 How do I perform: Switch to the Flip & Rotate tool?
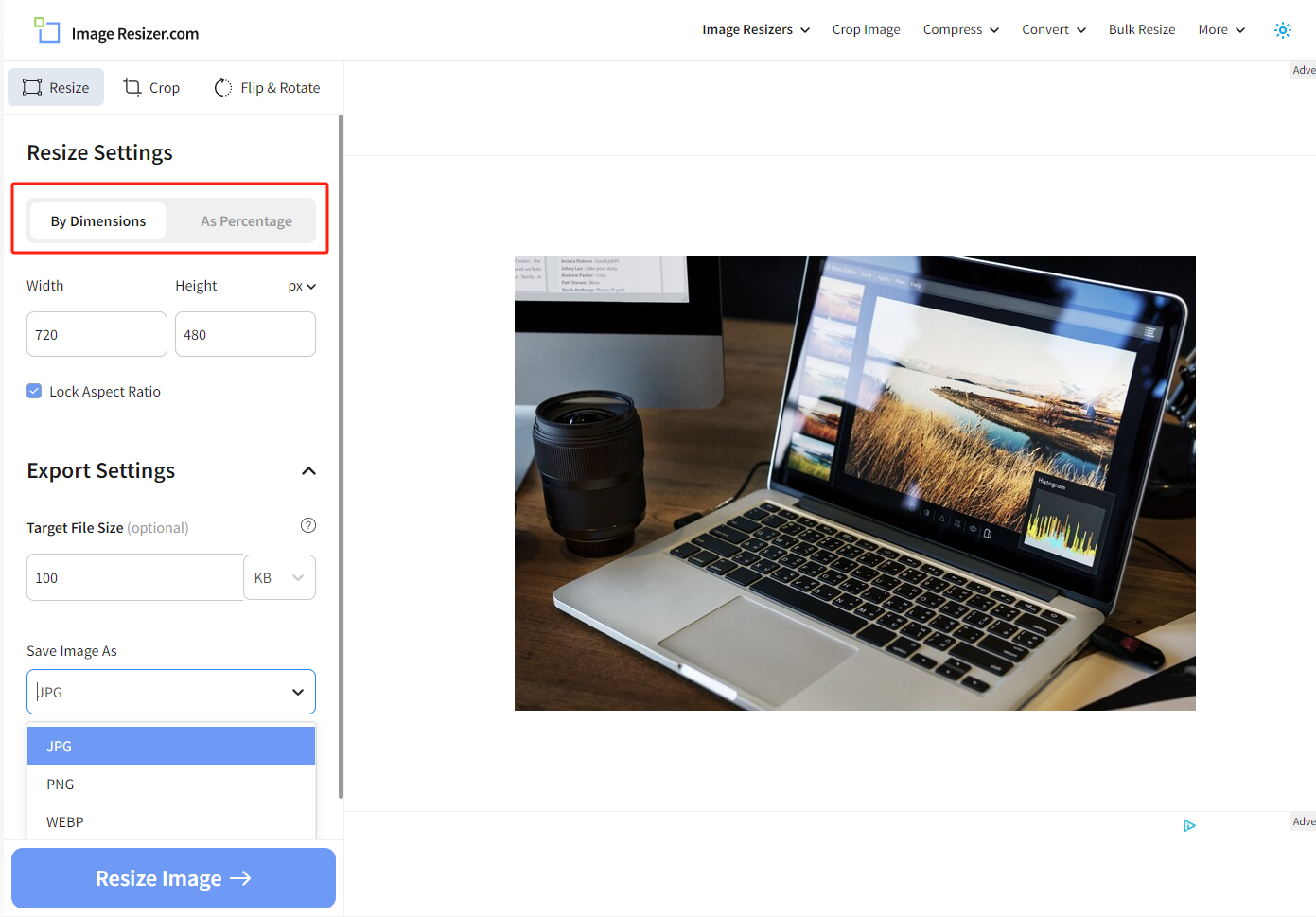coord(266,87)
